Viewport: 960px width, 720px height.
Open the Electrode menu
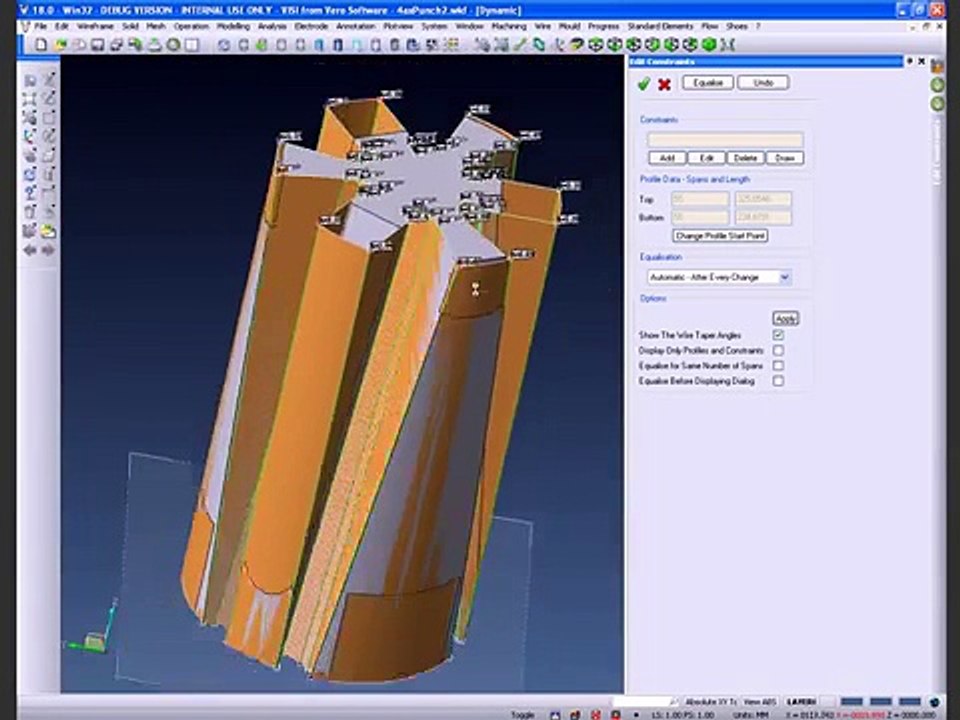tap(311, 26)
